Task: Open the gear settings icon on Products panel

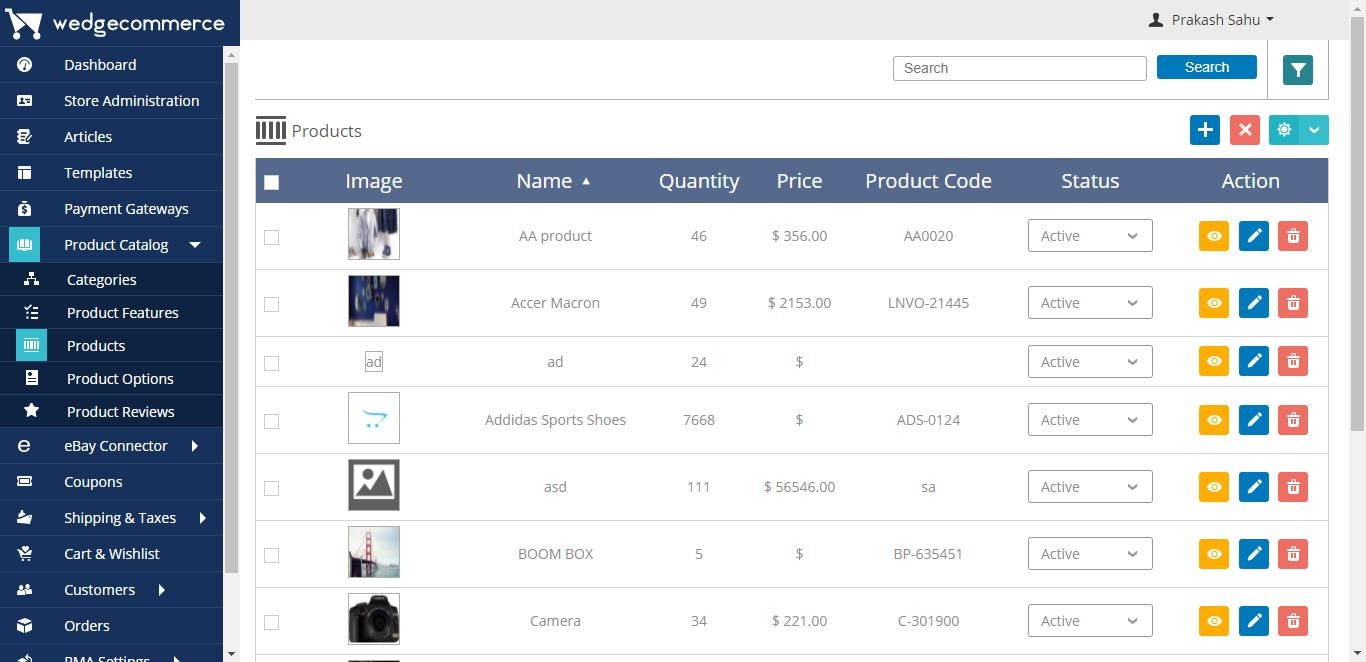Action: pyautogui.click(x=1284, y=129)
